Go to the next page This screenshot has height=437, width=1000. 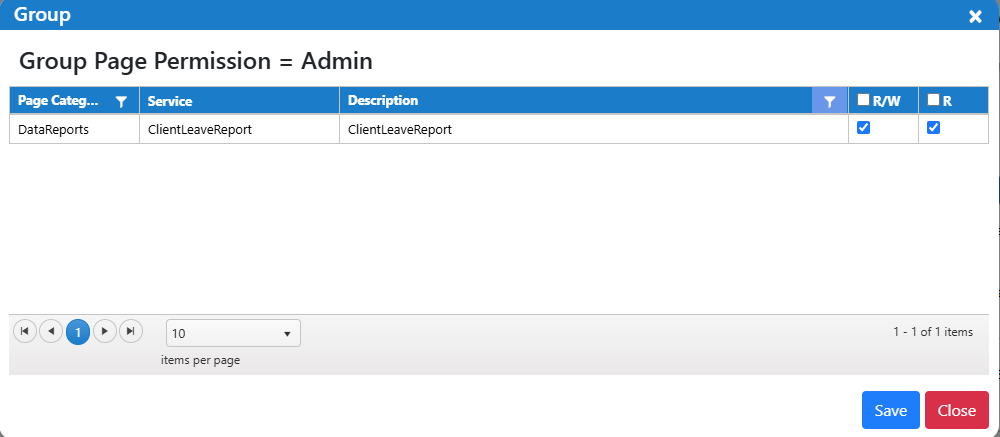click(105, 331)
